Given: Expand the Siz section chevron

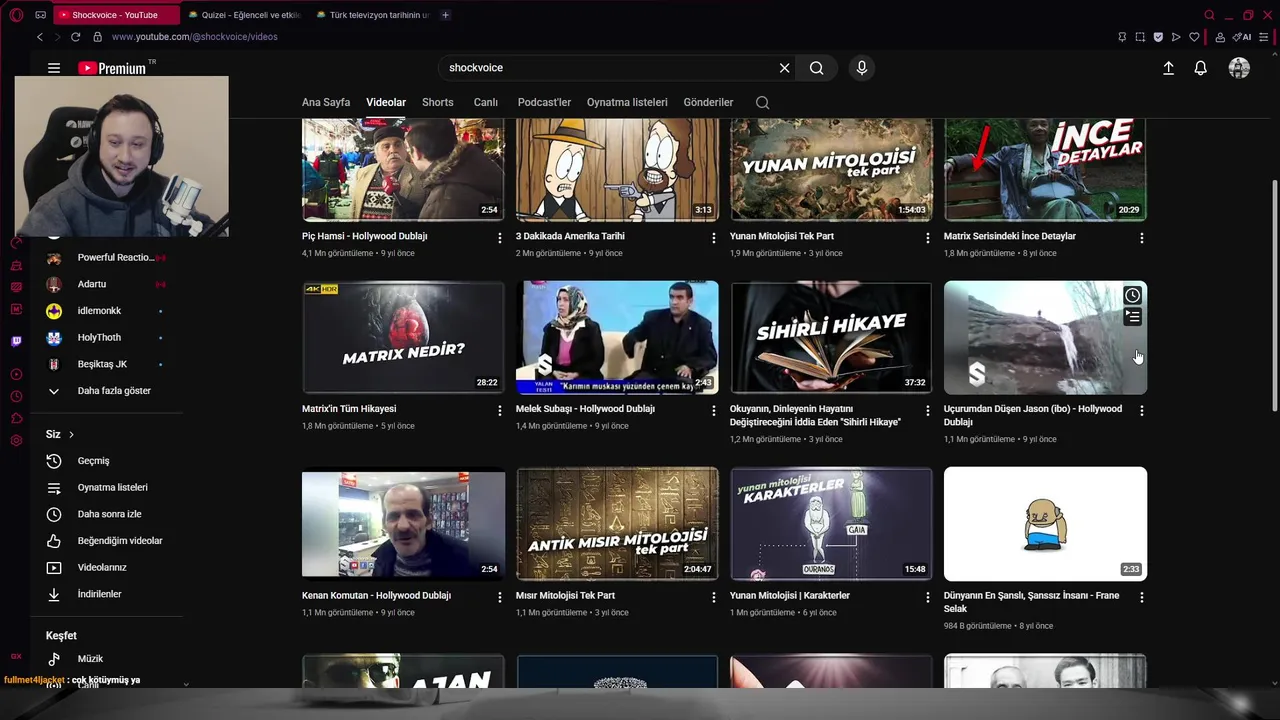Looking at the screenshot, I should [x=71, y=434].
